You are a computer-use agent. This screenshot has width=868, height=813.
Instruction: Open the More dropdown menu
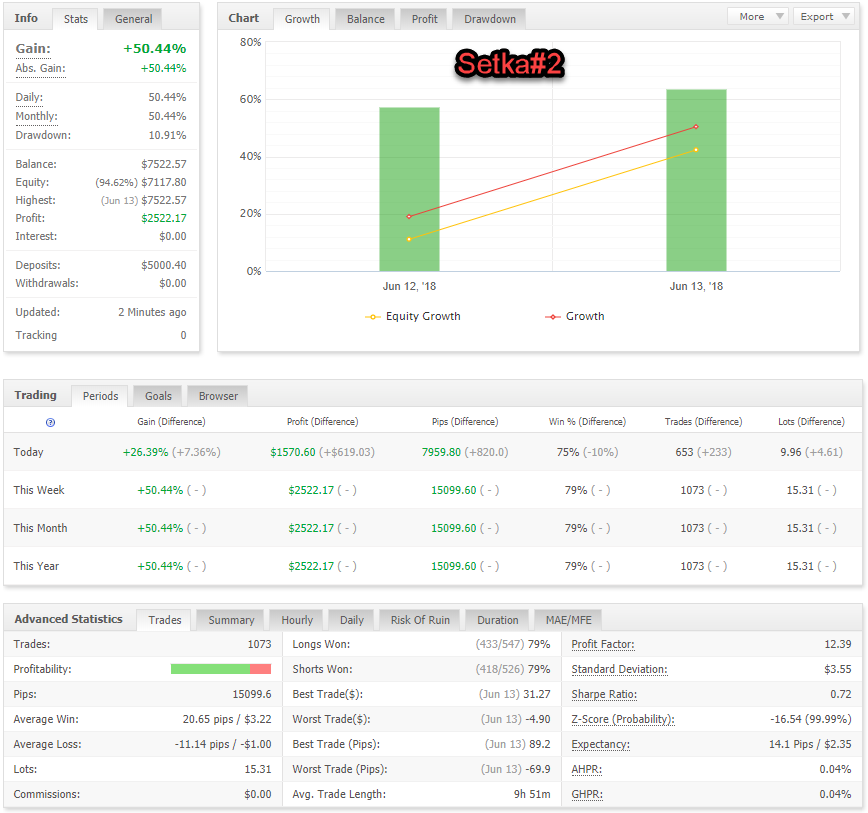(757, 17)
